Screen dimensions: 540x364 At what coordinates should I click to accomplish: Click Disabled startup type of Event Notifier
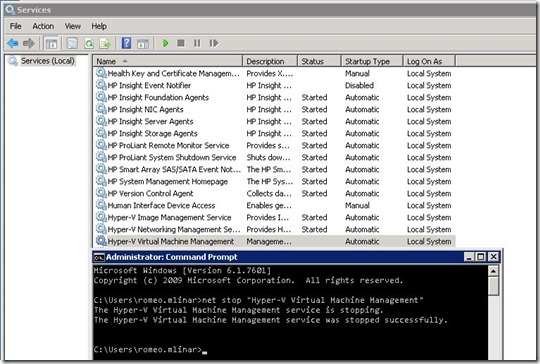(x=359, y=85)
